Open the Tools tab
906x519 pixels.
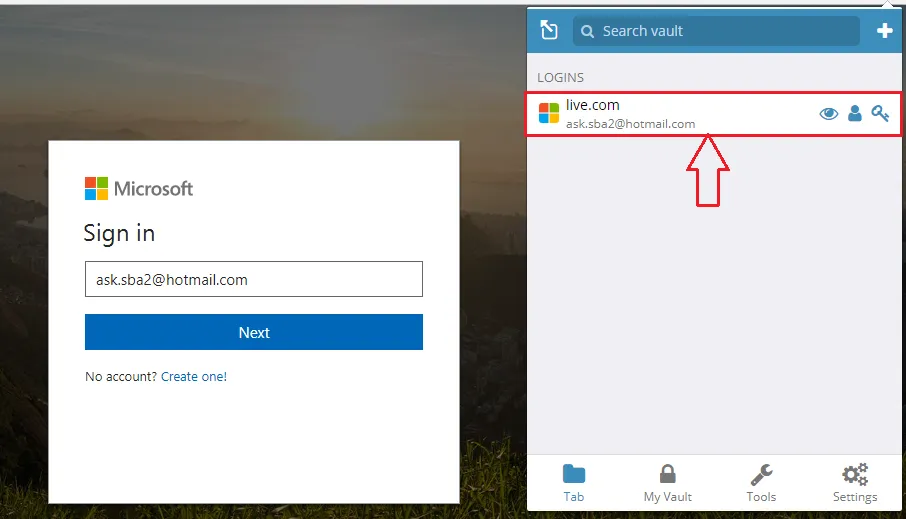(761, 483)
